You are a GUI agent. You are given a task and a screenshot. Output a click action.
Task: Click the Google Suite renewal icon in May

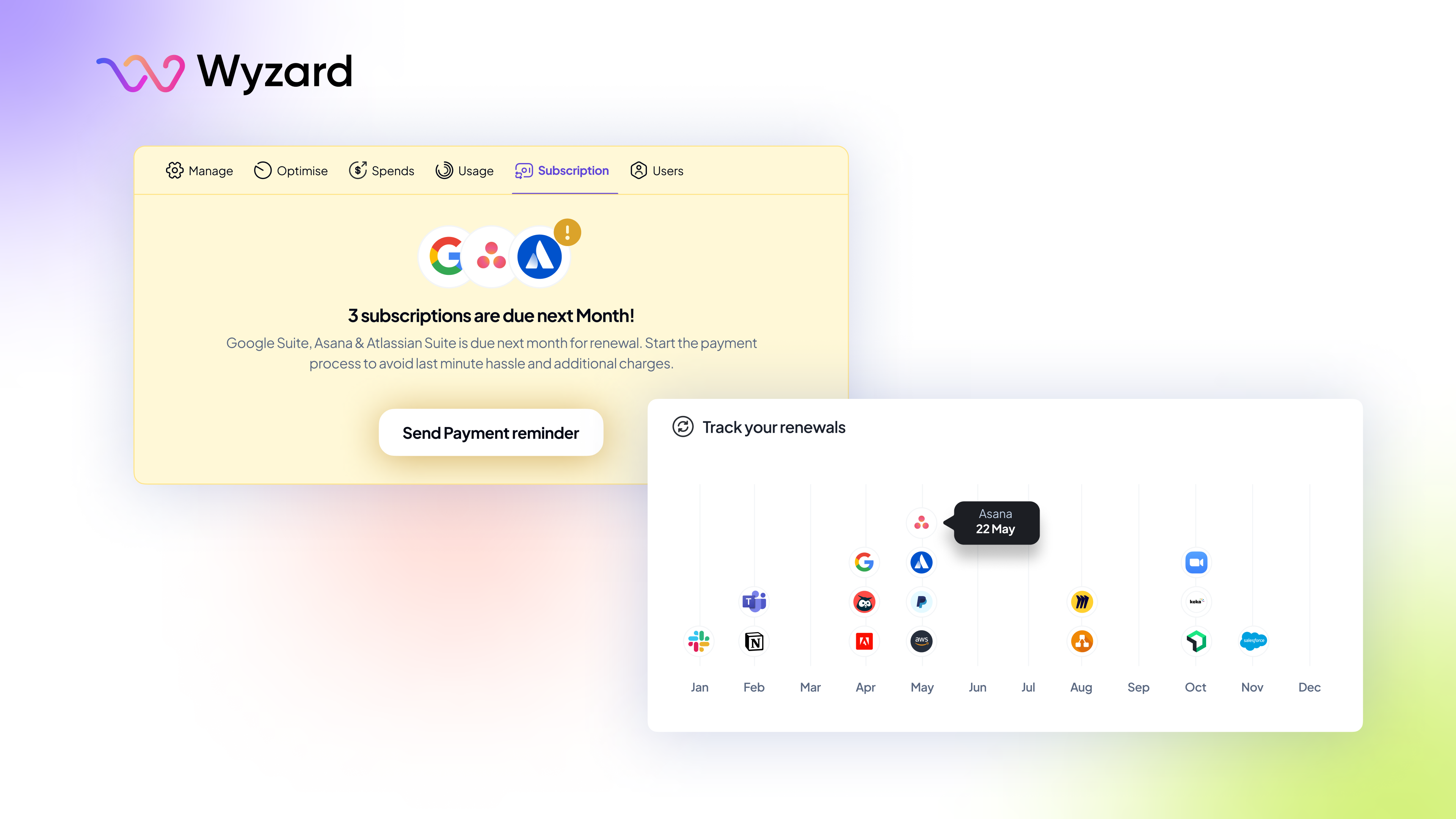864,562
